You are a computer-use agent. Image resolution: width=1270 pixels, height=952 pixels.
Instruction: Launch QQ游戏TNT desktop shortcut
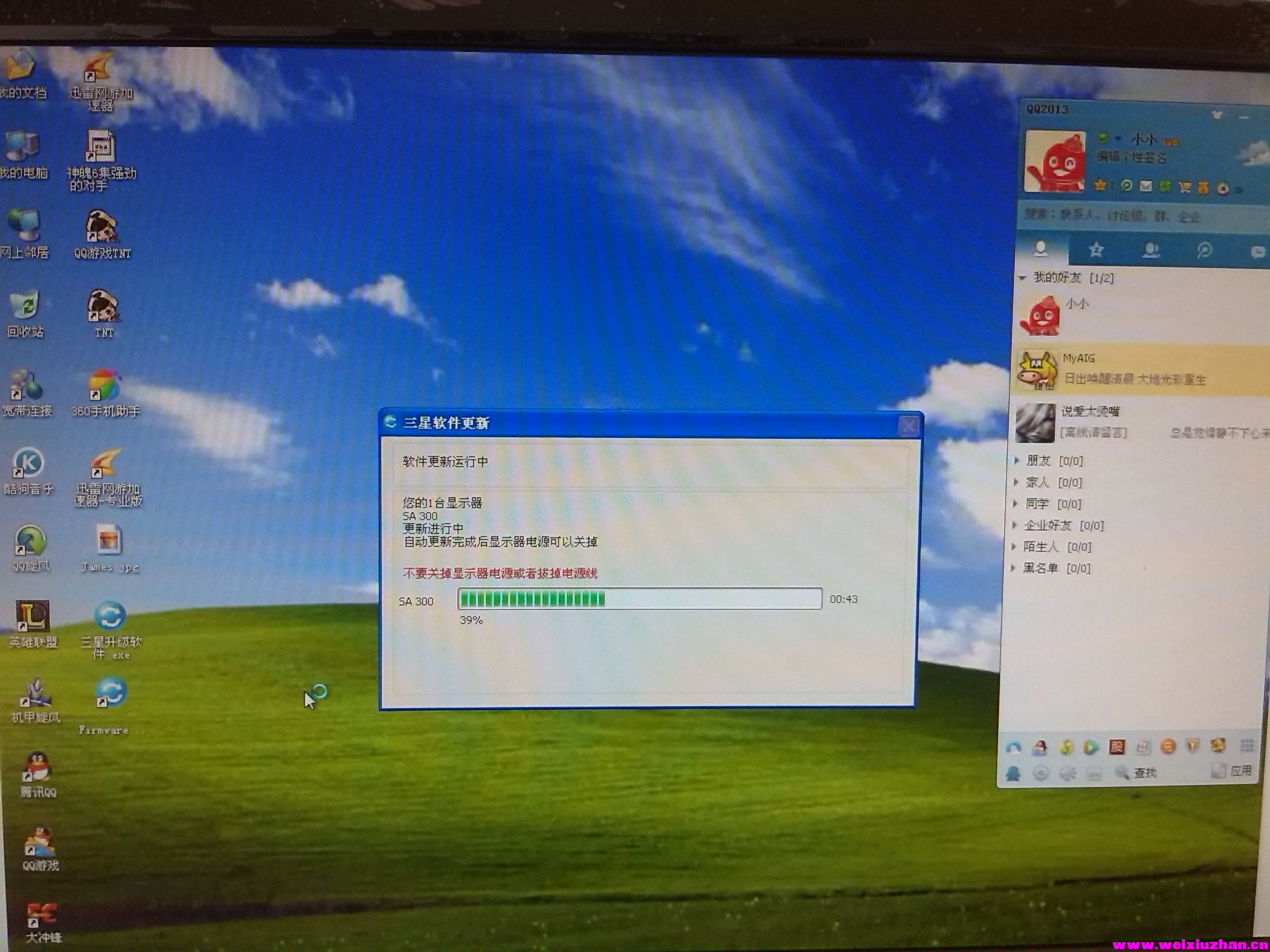tap(102, 234)
